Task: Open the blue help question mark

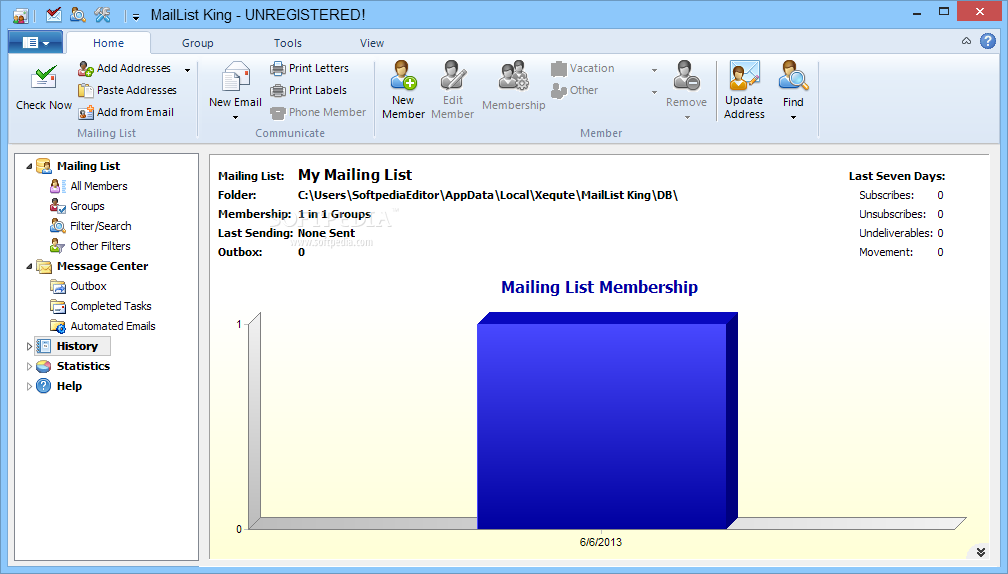Action: [x=987, y=41]
